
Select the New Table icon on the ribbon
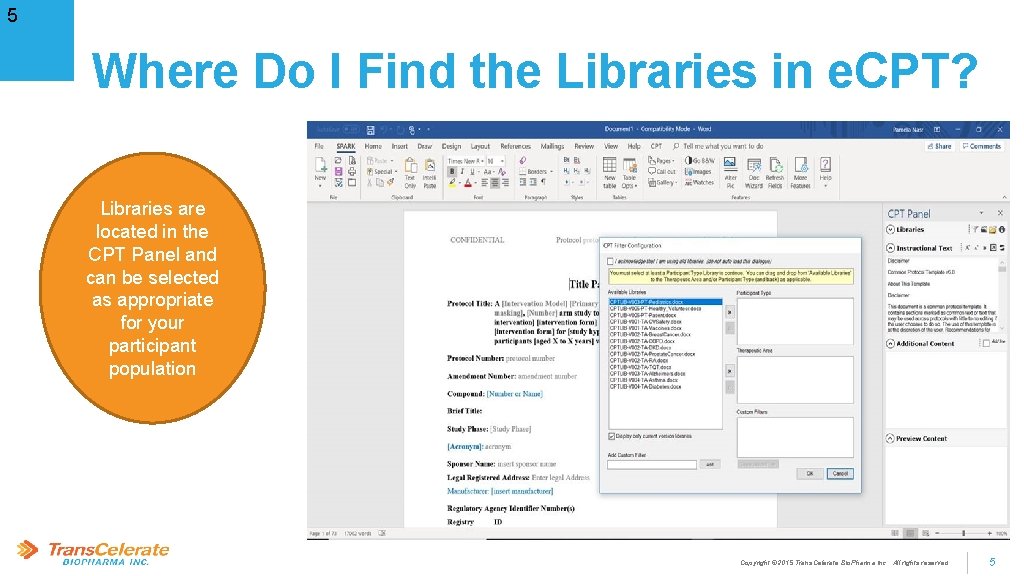pos(608,166)
